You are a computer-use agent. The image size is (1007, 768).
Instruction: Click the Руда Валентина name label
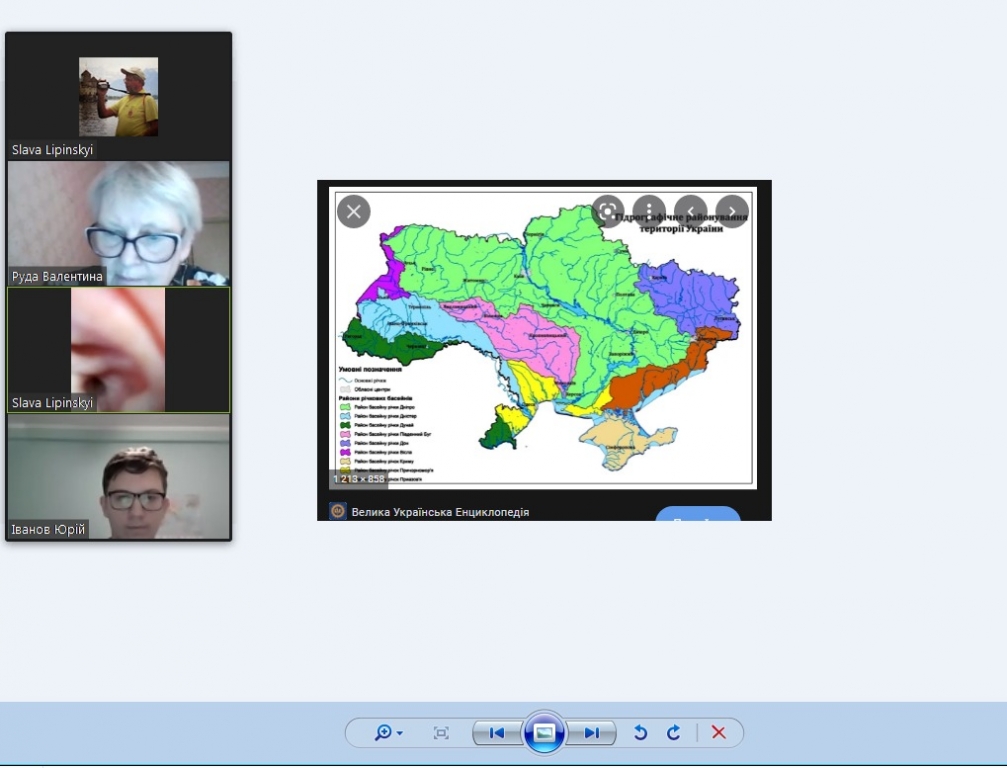(57, 277)
